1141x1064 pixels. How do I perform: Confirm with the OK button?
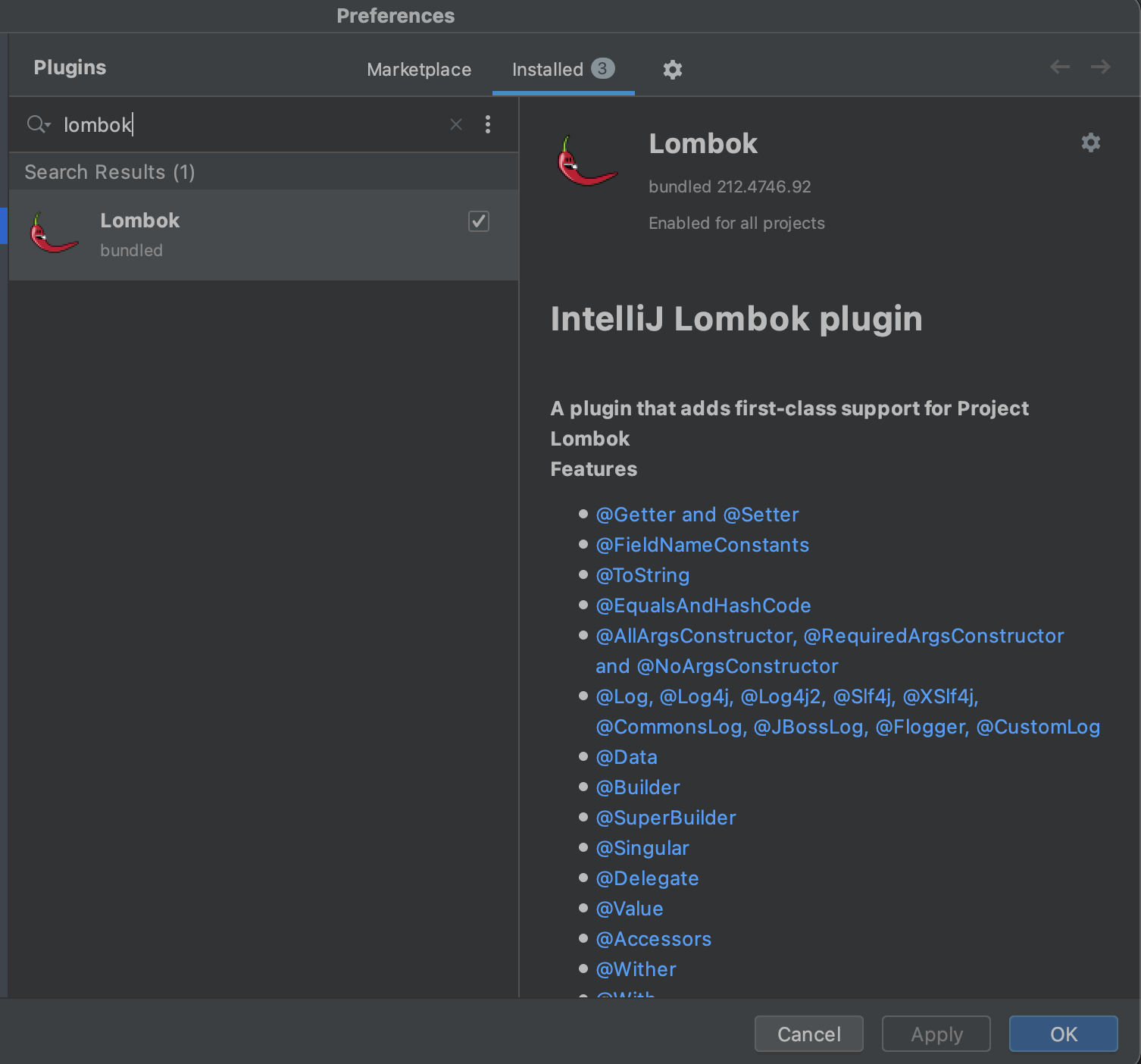1063,1034
